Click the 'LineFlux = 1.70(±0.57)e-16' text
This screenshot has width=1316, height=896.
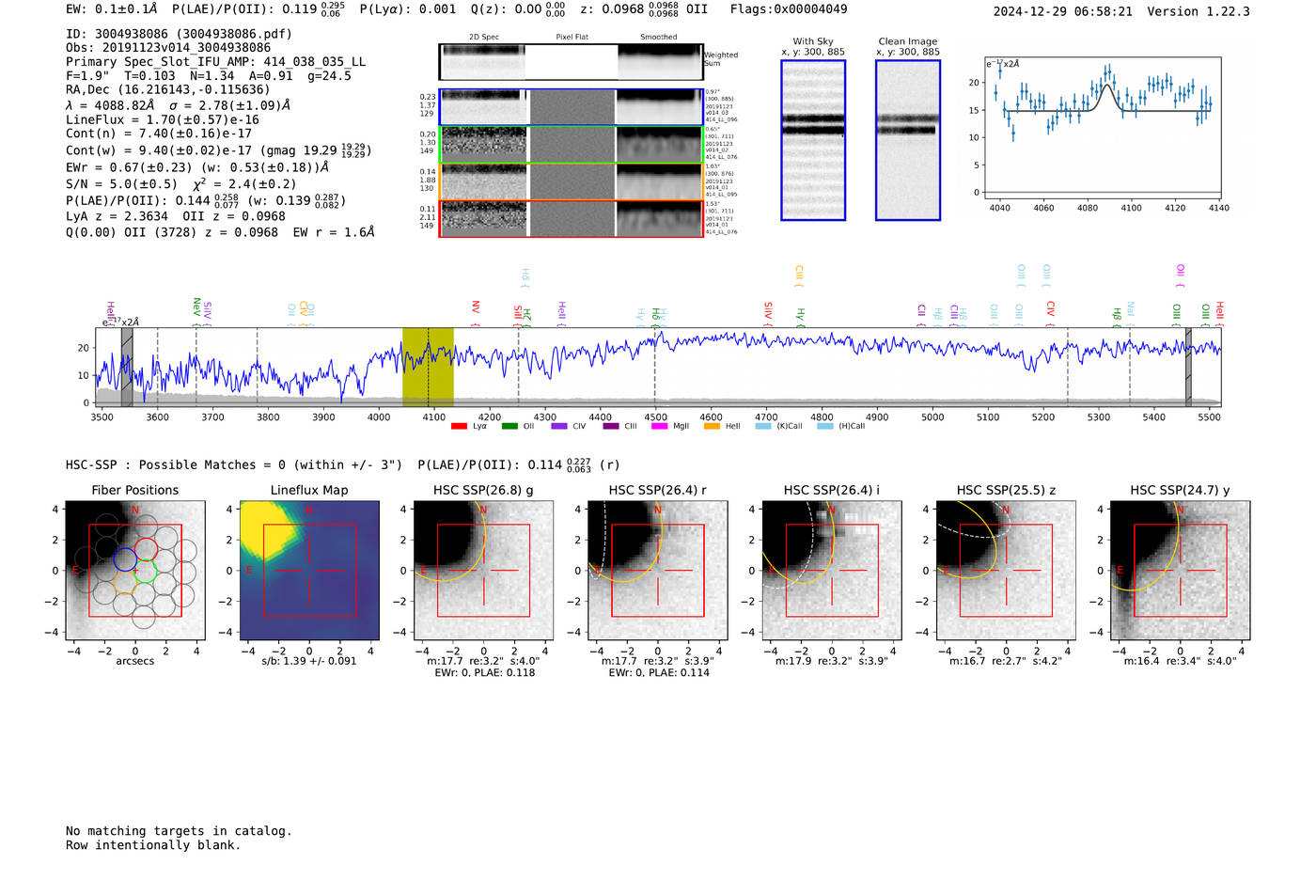163,120
